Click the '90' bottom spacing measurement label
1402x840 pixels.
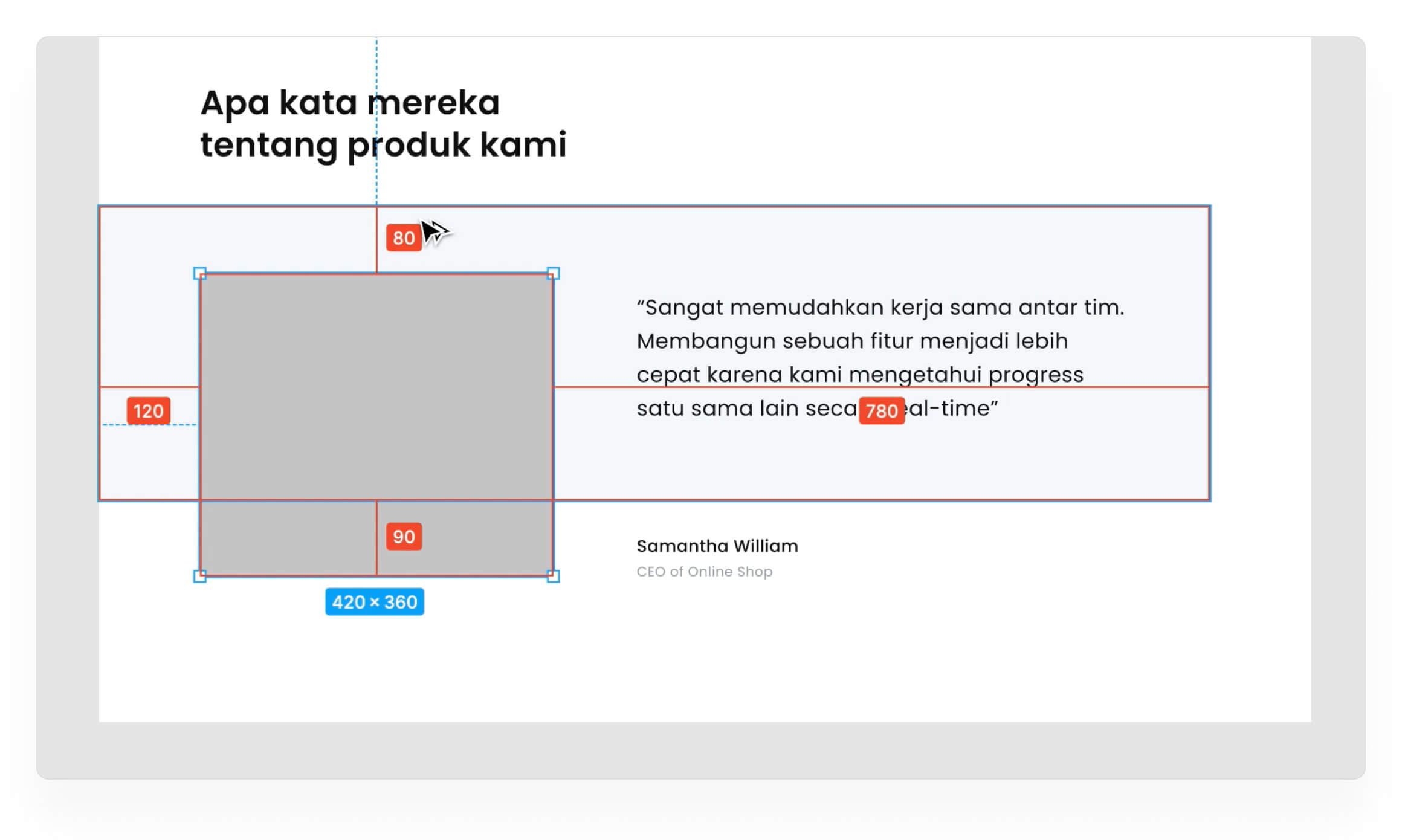tap(404, 537)
